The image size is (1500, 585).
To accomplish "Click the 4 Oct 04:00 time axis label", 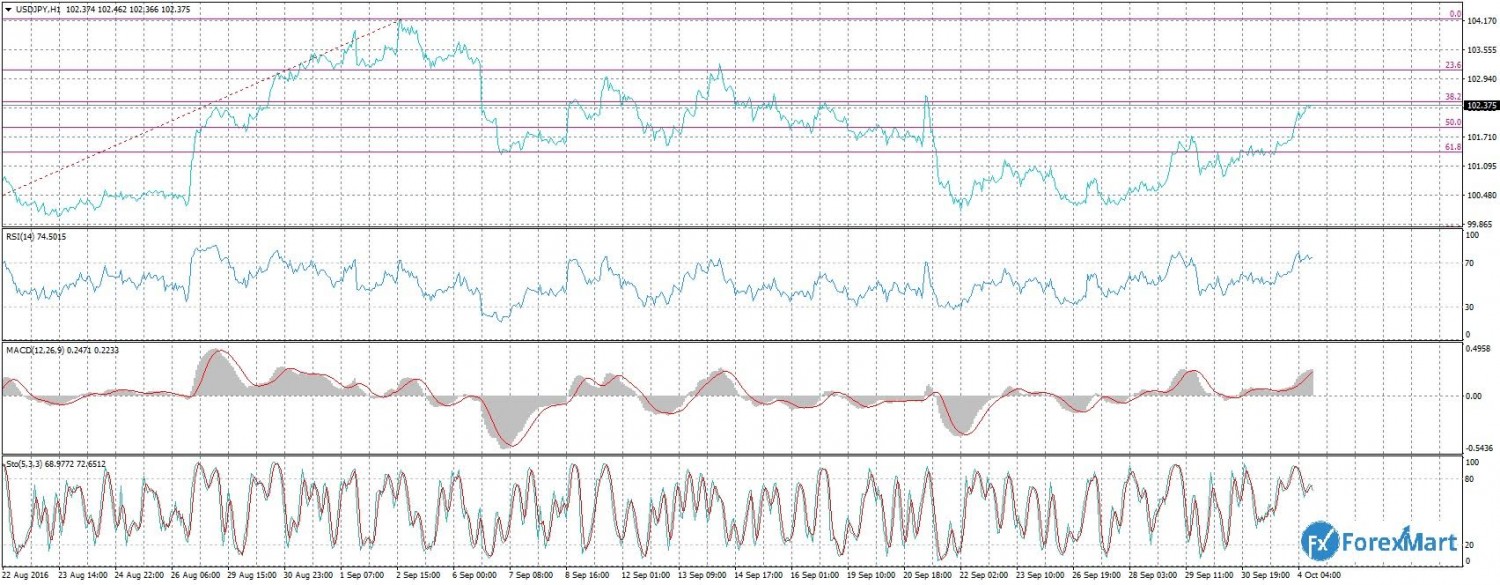I will pyautogui.click(x=1320, y=576).
